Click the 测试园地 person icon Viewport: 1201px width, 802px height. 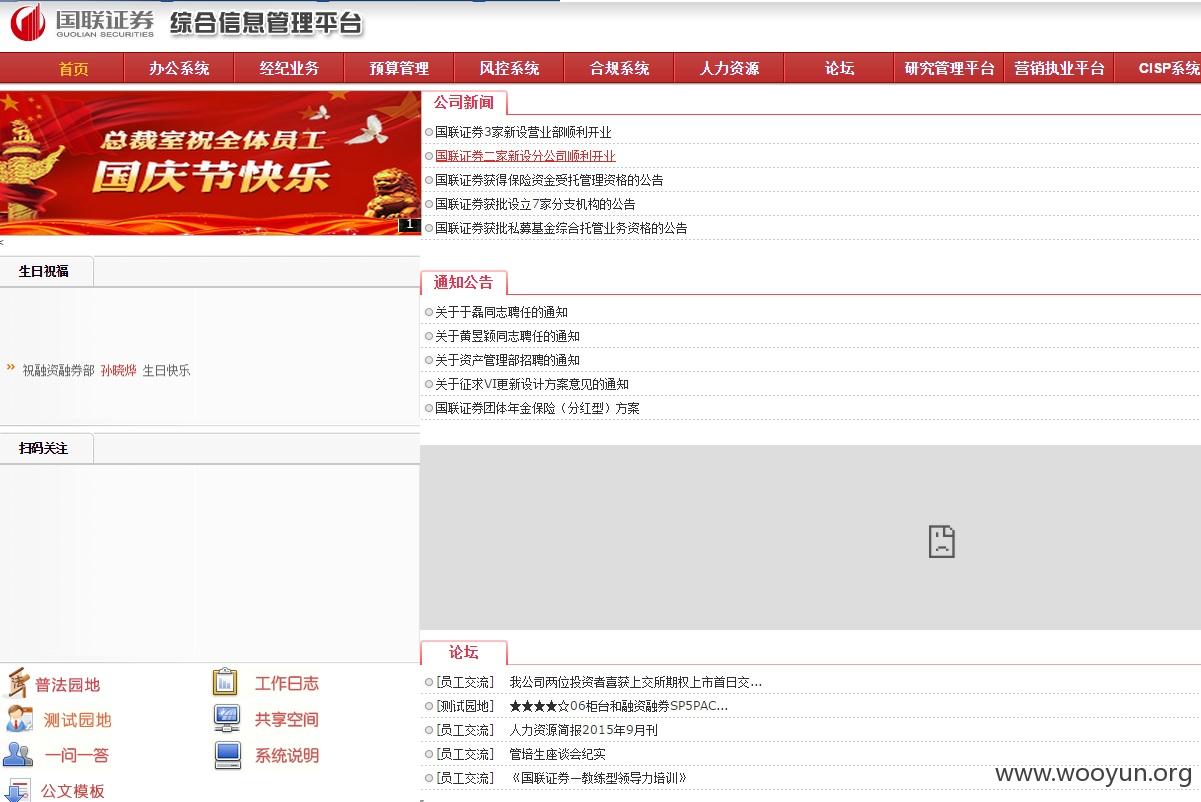pyautogui.click(x=20, y=719)
